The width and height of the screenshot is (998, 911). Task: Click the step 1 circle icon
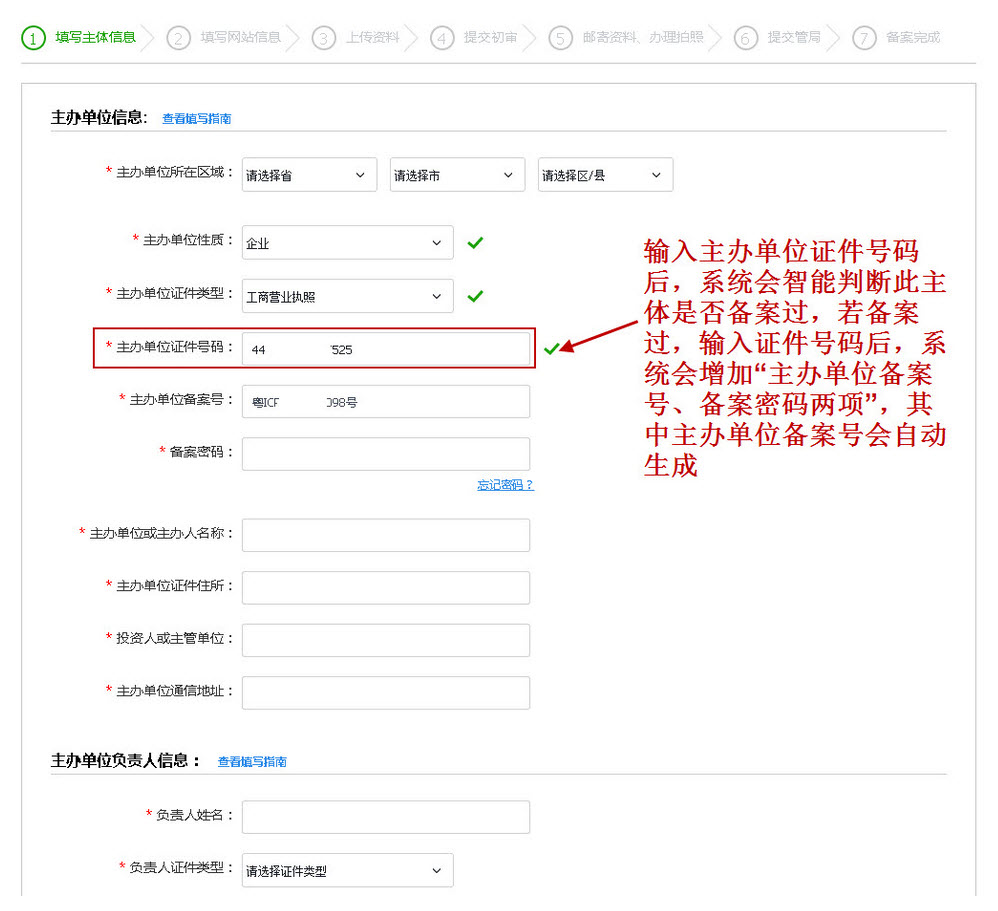[x=34, y=38]
